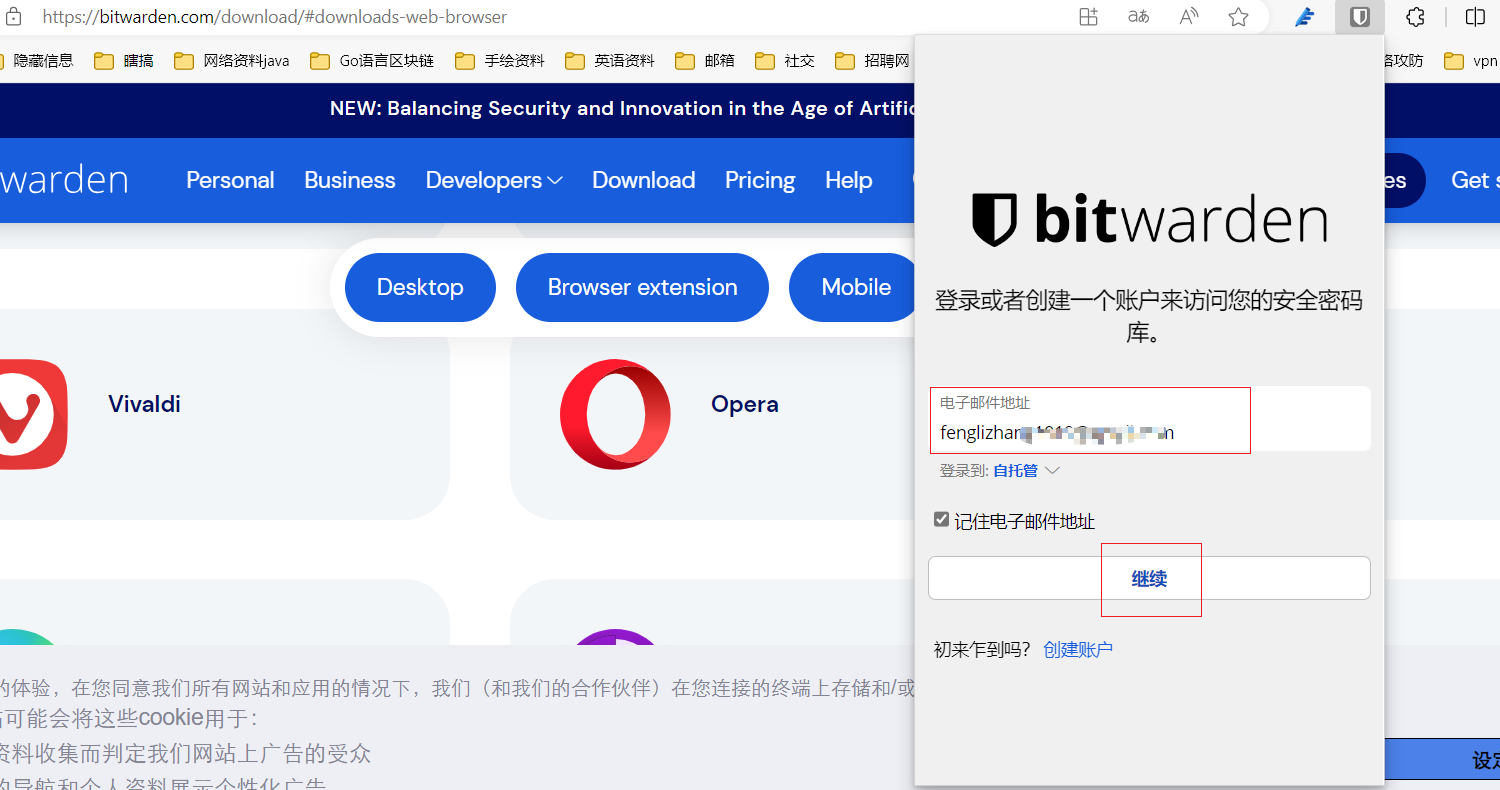This screenshot has width=1500, height=790.
Task: Open the 英语资料 bookmark folder
Action: pyautogui.click(x=610, y=61)
